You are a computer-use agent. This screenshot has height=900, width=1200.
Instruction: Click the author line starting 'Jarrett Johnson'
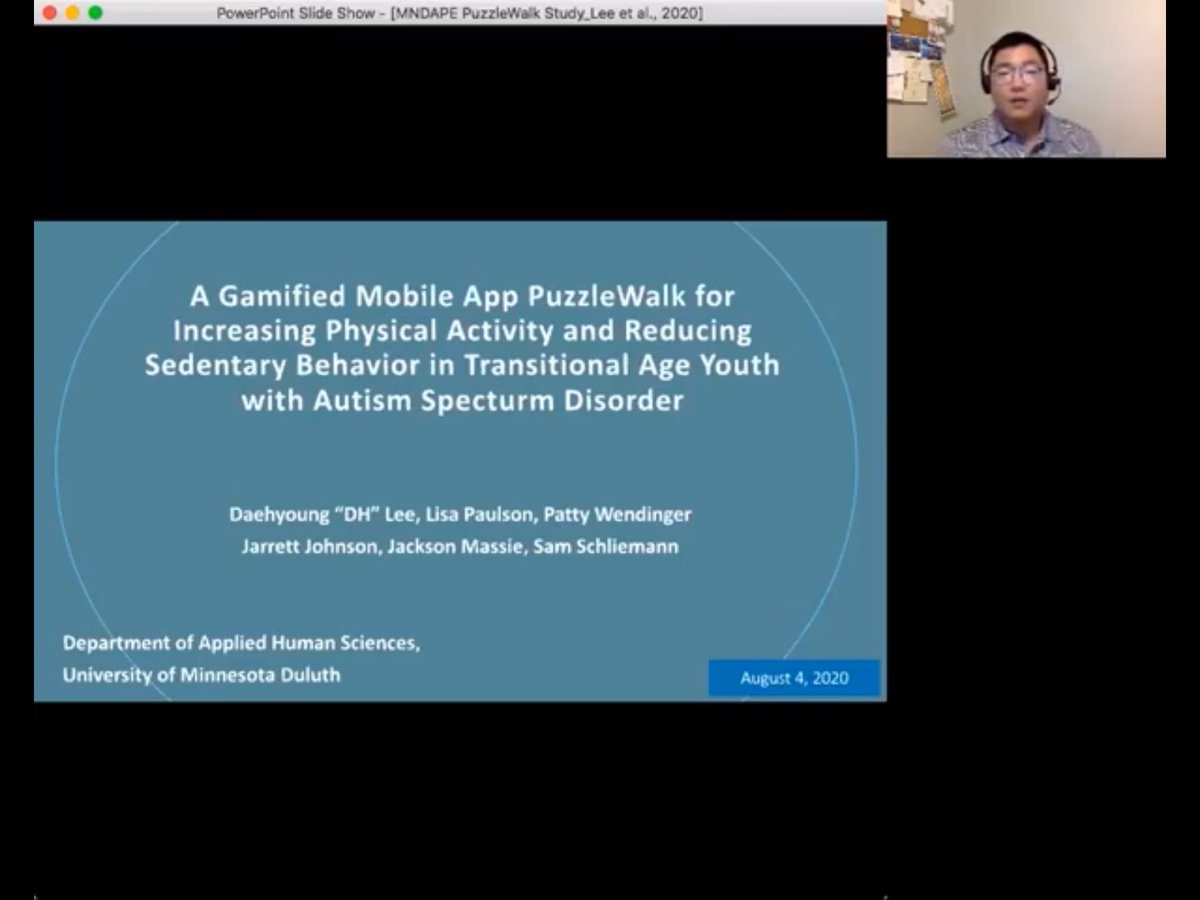(460, 547)
